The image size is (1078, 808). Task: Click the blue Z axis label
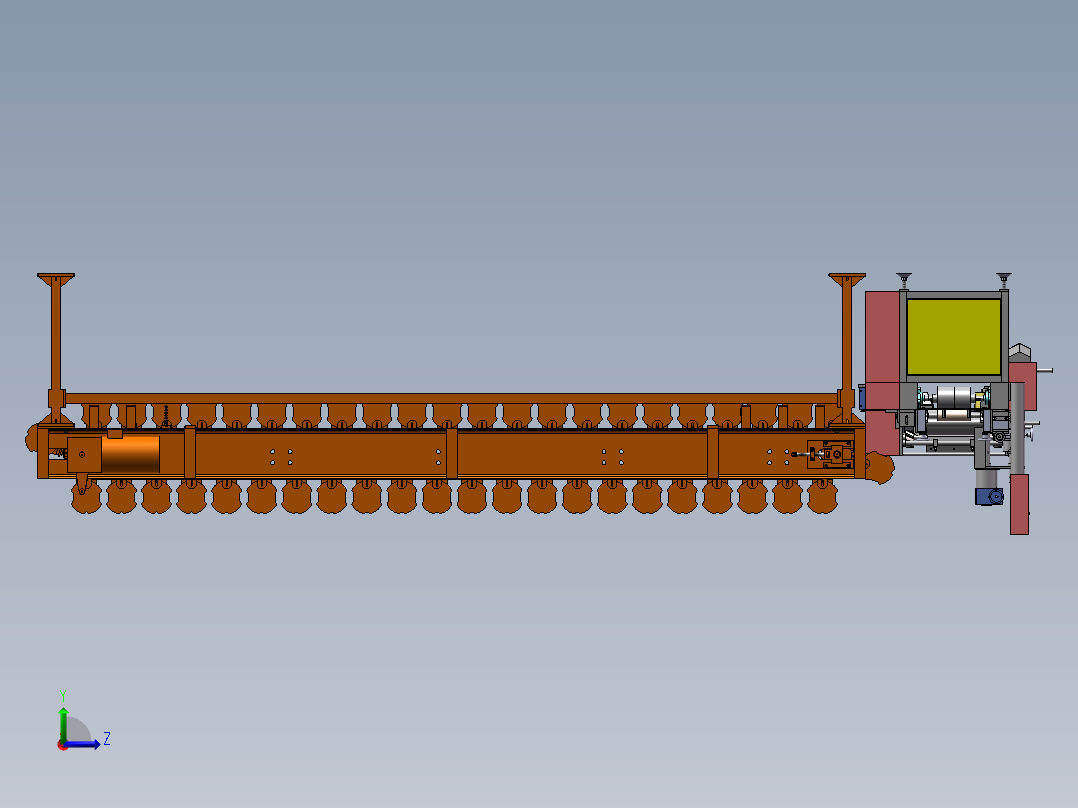[107, 739]
